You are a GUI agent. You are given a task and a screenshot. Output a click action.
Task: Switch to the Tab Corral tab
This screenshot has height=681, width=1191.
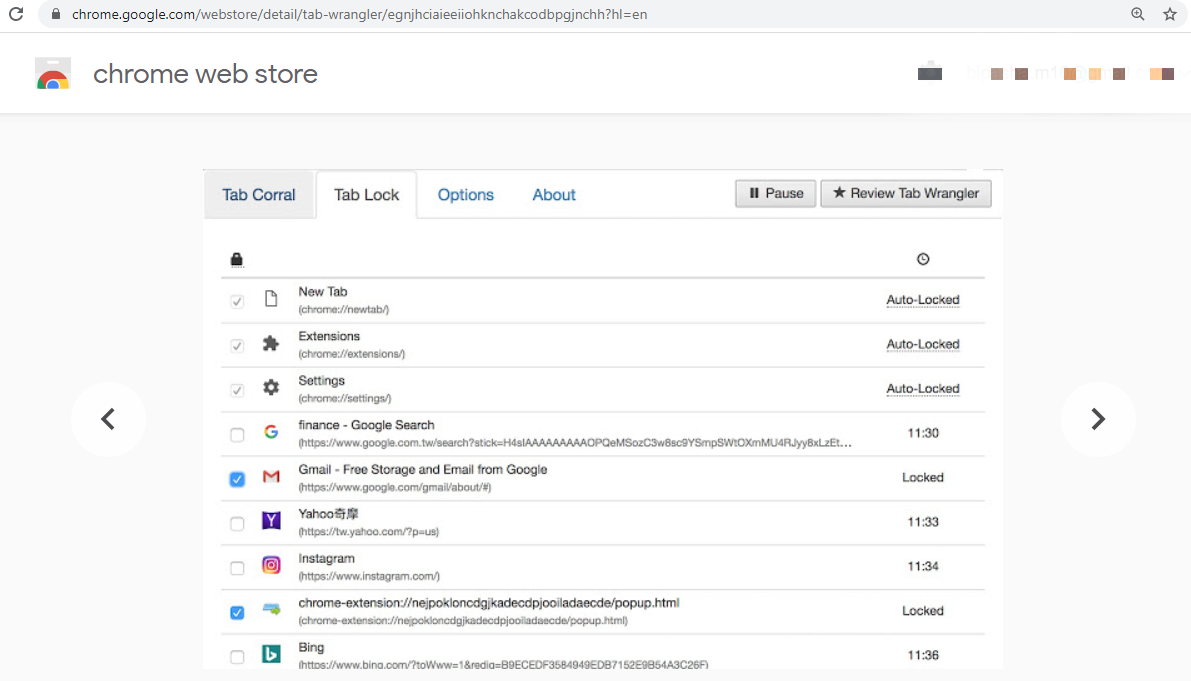[259, 194]
